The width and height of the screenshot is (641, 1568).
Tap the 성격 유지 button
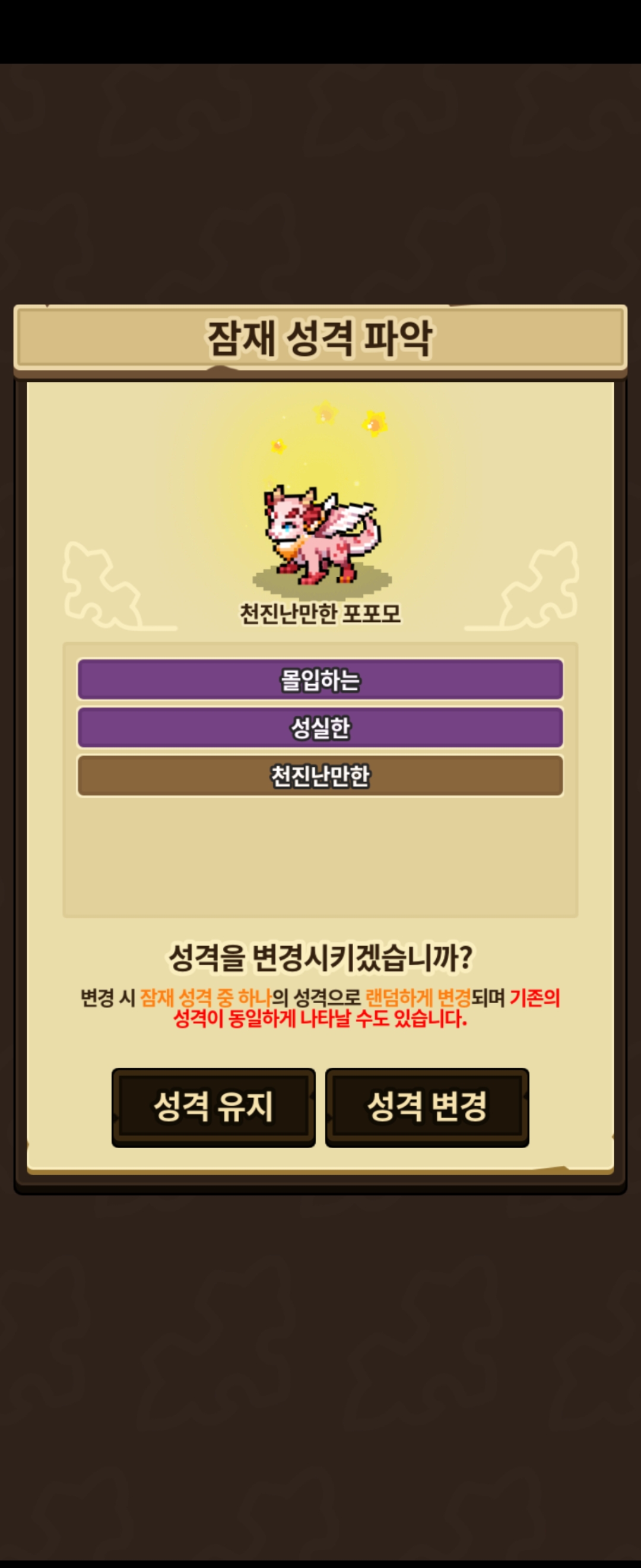(214, 1107)
